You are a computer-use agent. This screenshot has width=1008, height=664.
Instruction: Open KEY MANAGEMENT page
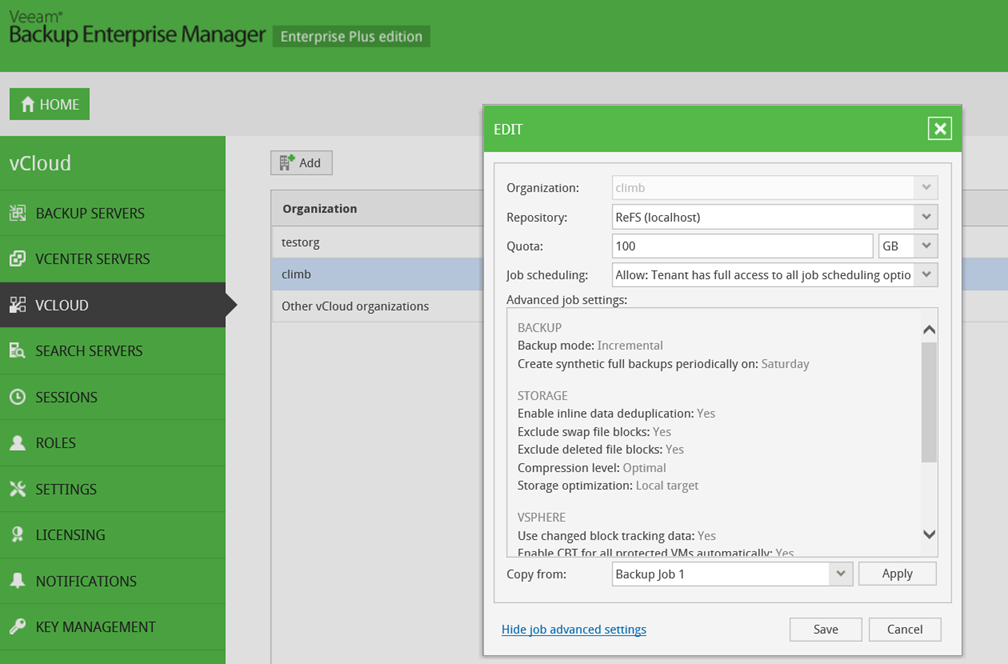tap(112, 627)
